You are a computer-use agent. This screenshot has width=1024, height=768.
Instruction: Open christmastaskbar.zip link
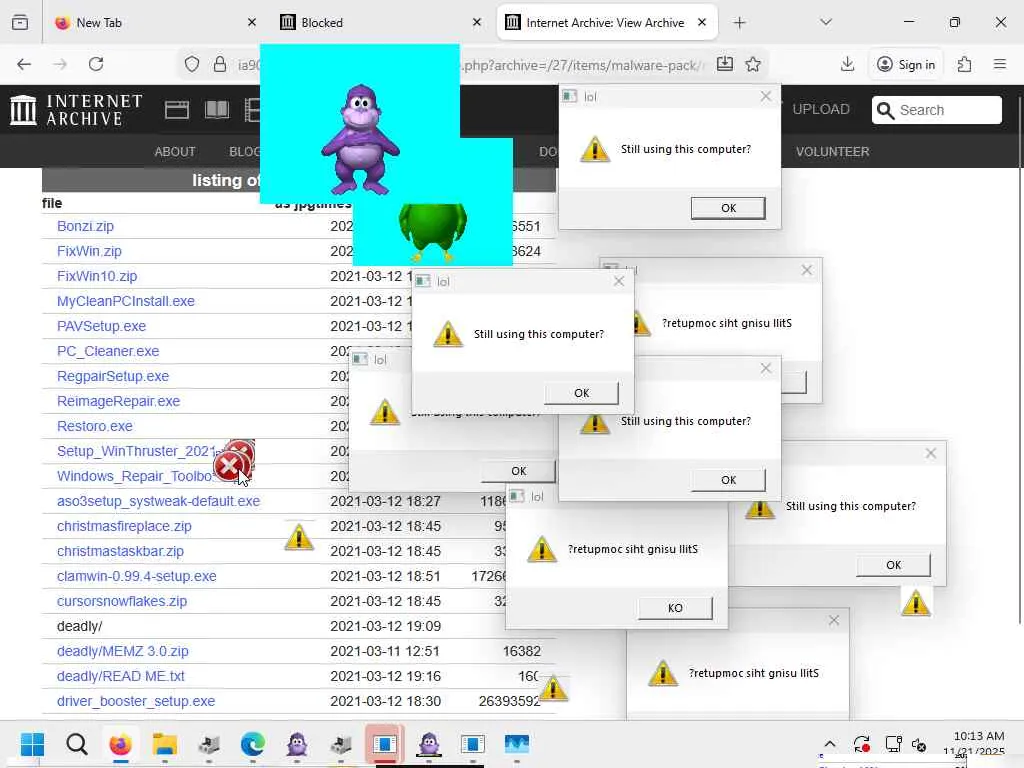(120, 551)
